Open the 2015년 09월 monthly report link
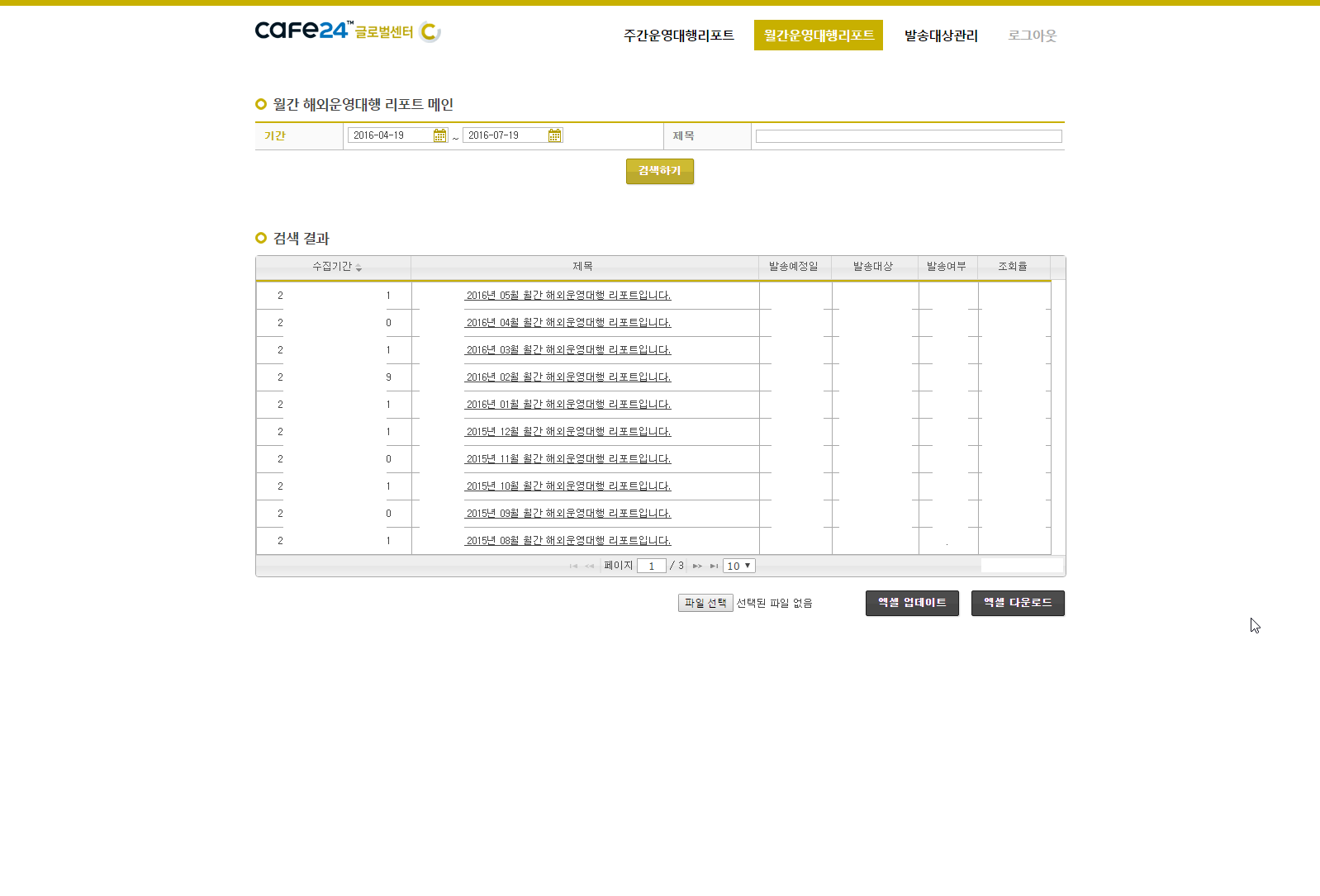1320x896 pixels. [x=568, y=514]
